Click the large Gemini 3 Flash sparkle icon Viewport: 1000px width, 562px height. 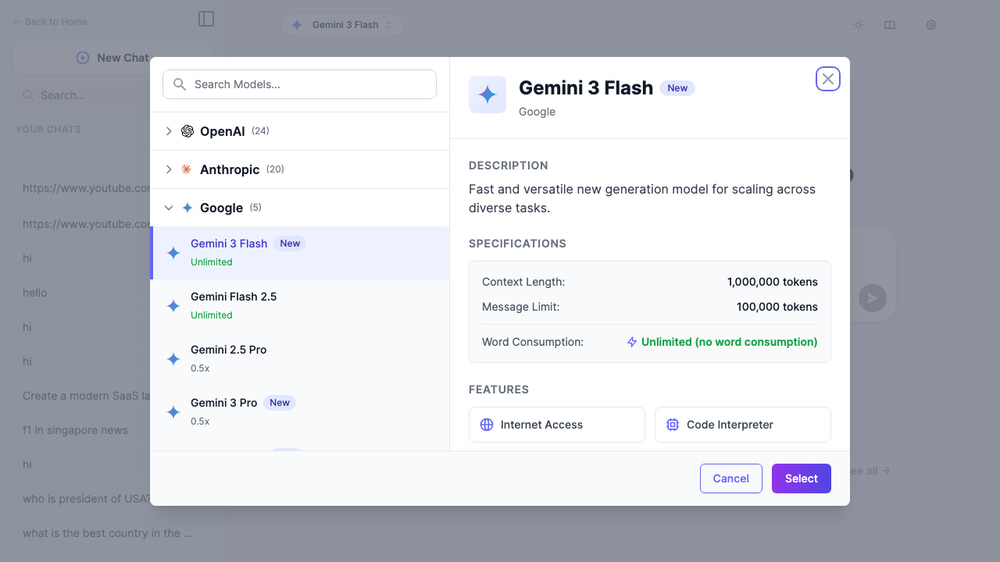pos(487,95)
